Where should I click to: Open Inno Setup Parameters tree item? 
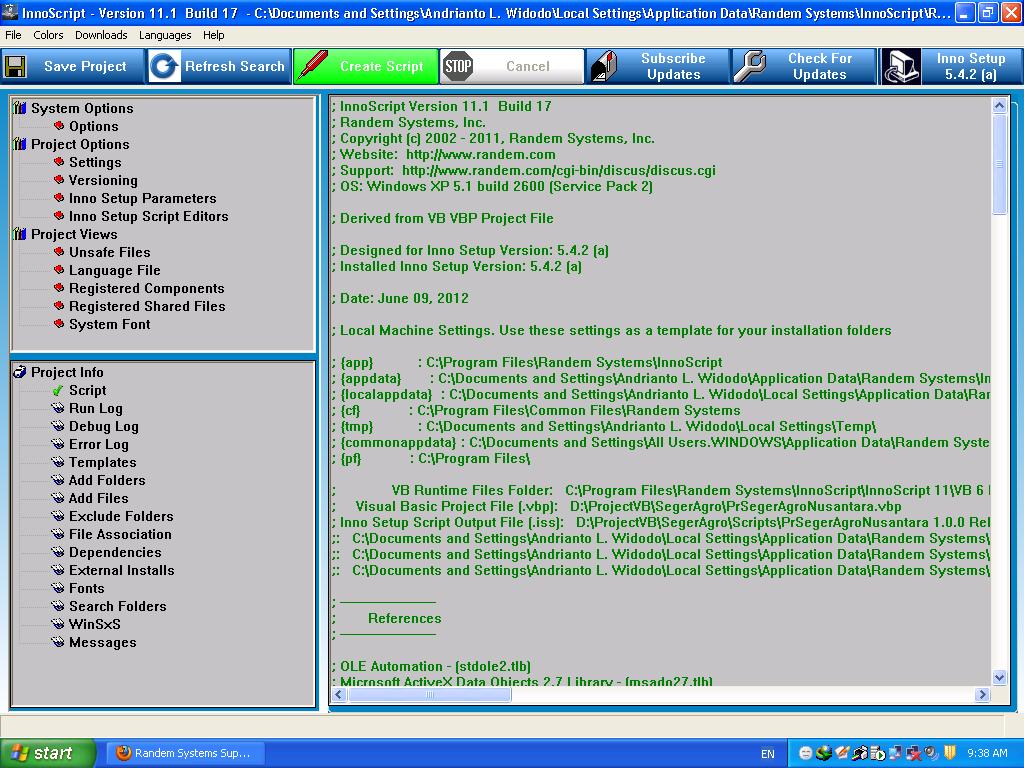point(143,198)
